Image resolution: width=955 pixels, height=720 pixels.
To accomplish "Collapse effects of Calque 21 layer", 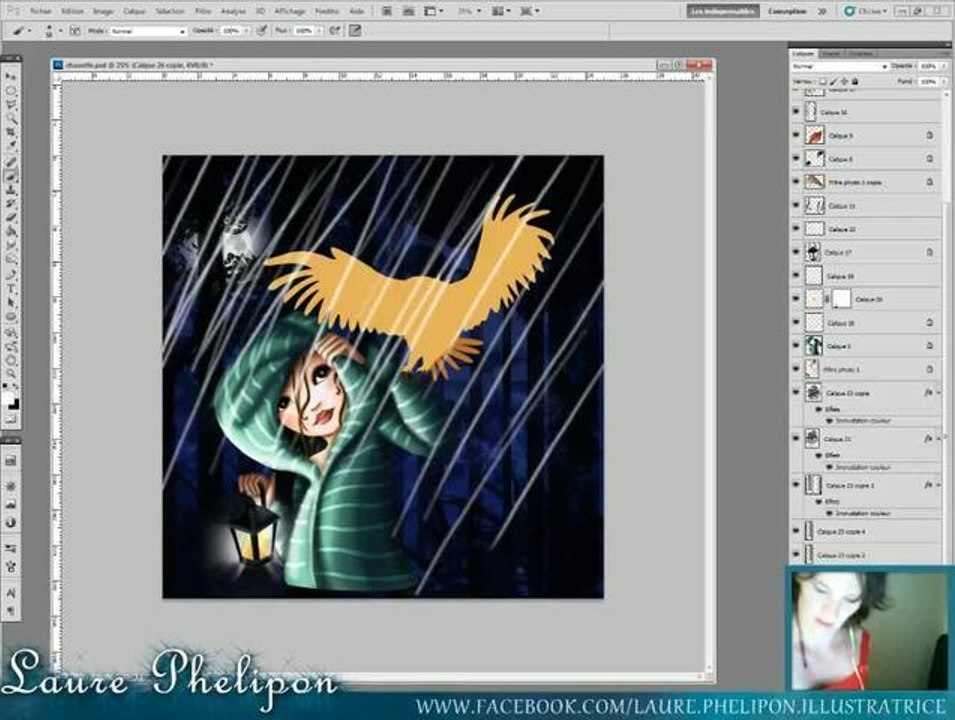I will [x=939, y=438].
